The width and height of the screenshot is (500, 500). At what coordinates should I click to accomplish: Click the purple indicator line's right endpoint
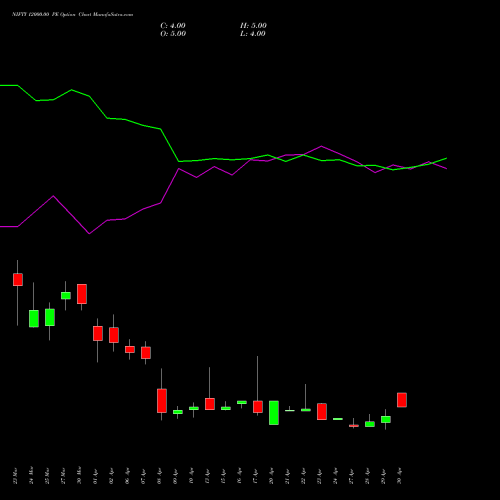[x=446, y=169]
